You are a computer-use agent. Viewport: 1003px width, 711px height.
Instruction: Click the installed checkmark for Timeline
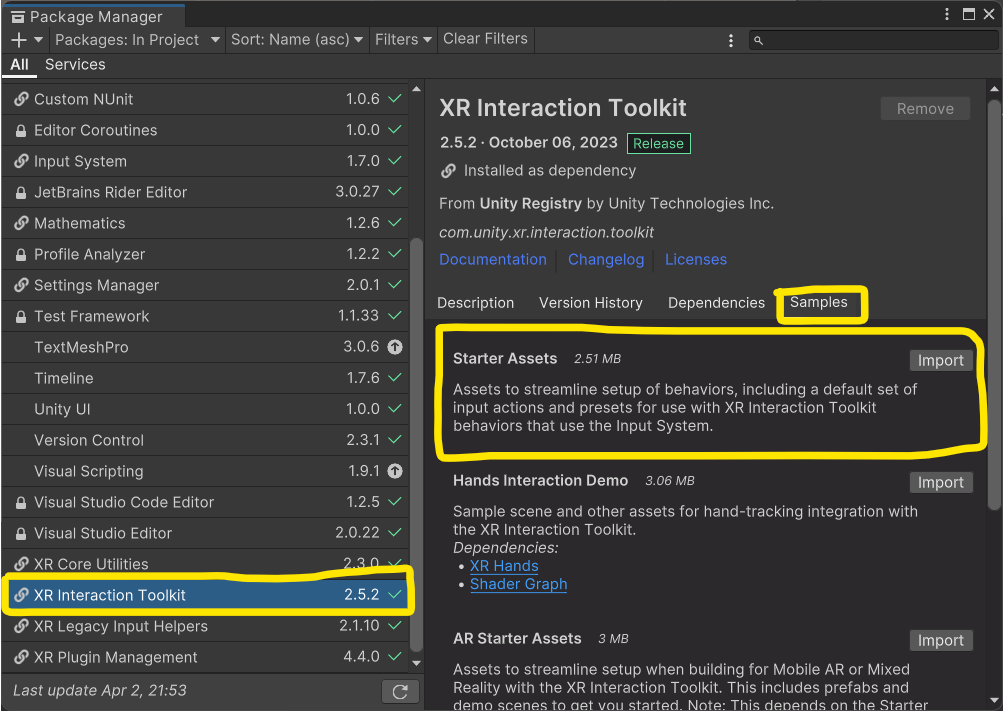coord(395,378)
